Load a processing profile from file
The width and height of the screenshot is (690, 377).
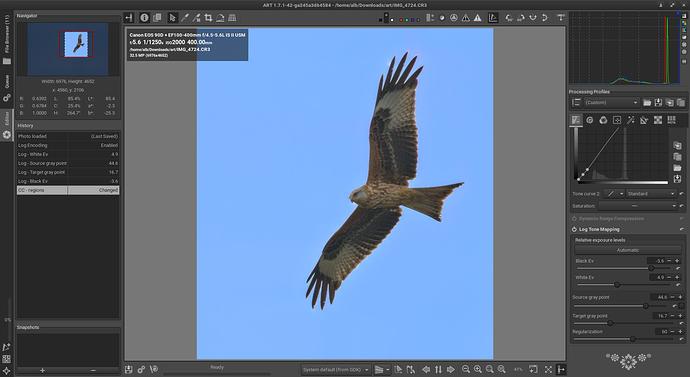[x=647, y=102]
